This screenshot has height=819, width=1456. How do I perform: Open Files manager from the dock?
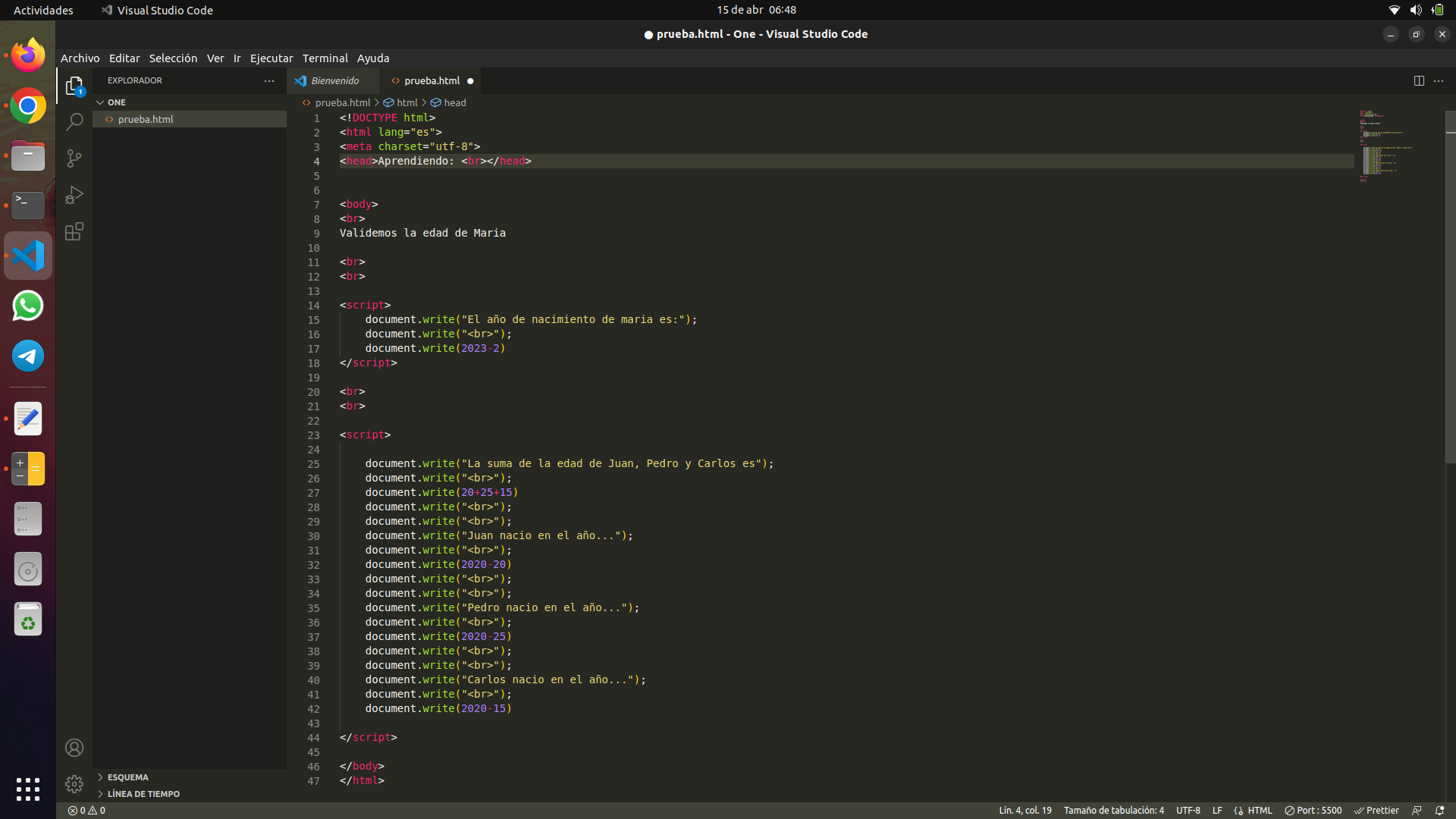pyautogui.click(x=28, y=156)
